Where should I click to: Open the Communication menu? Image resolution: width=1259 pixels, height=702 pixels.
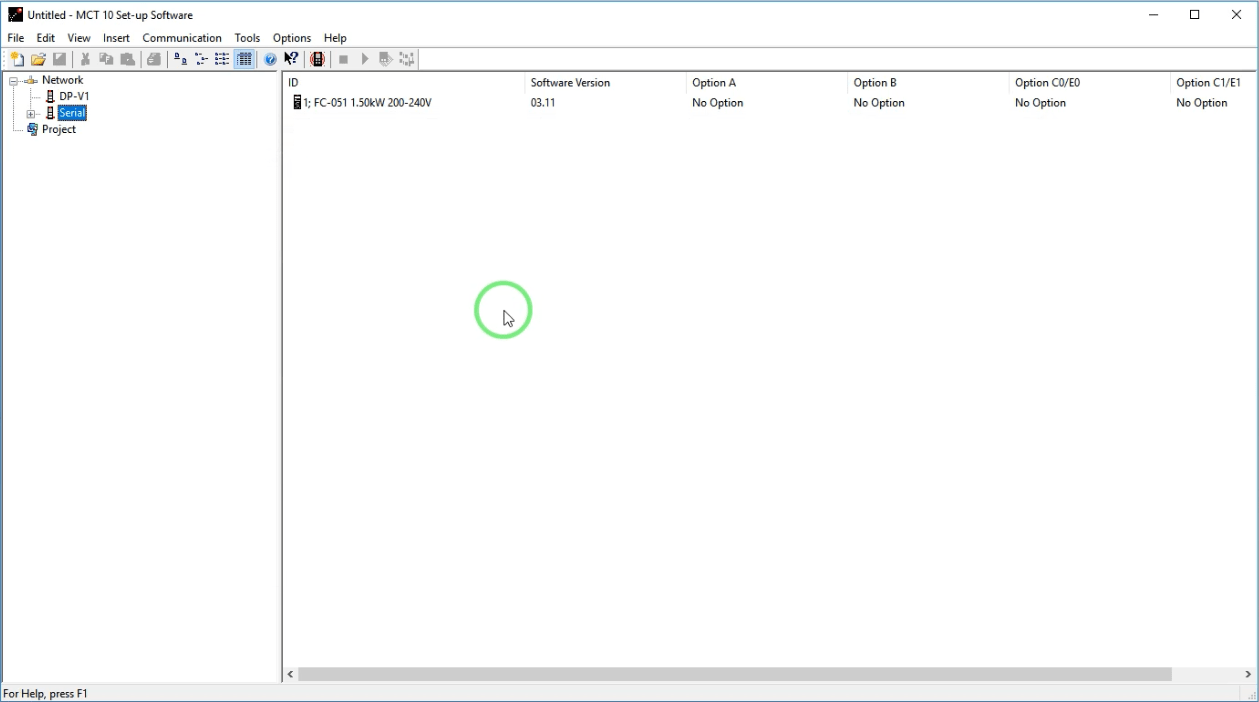(181, 38)
